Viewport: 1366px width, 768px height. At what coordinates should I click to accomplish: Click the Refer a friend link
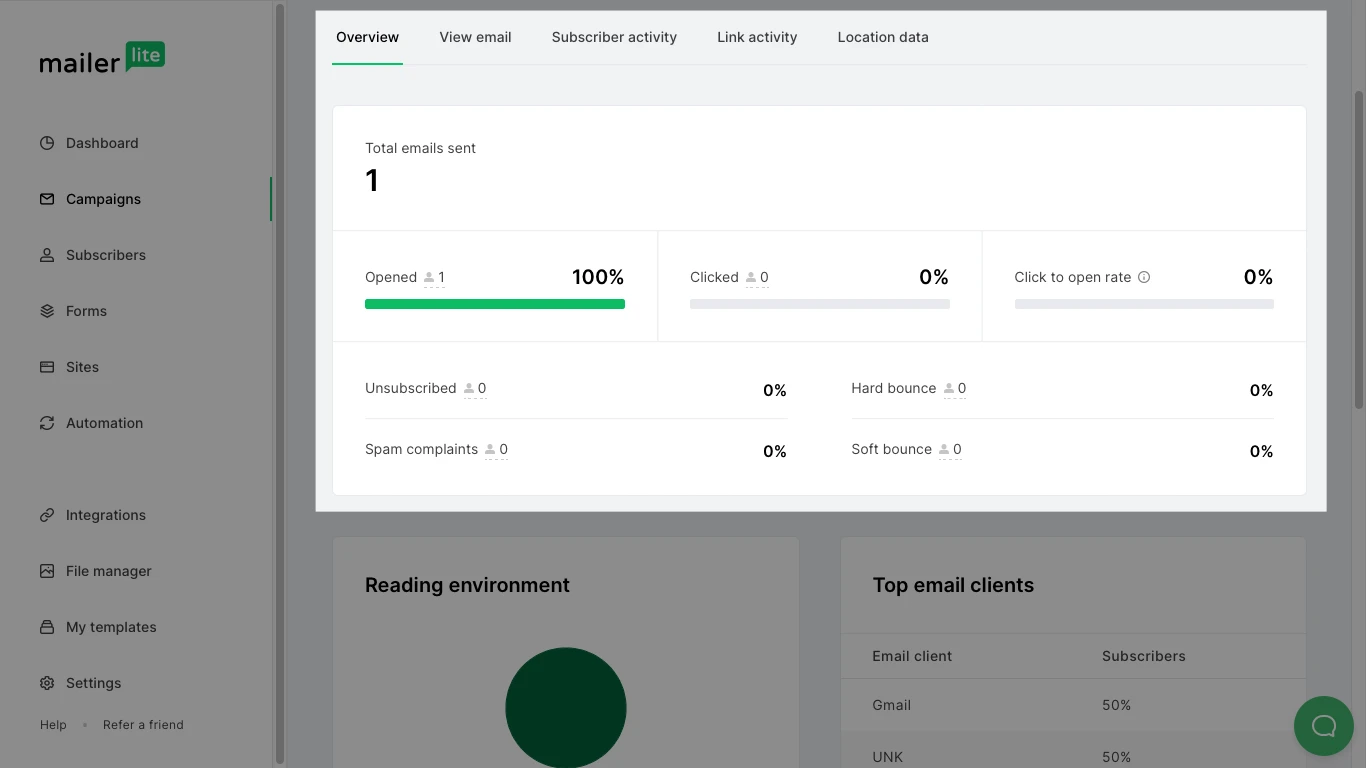[143, 725]
